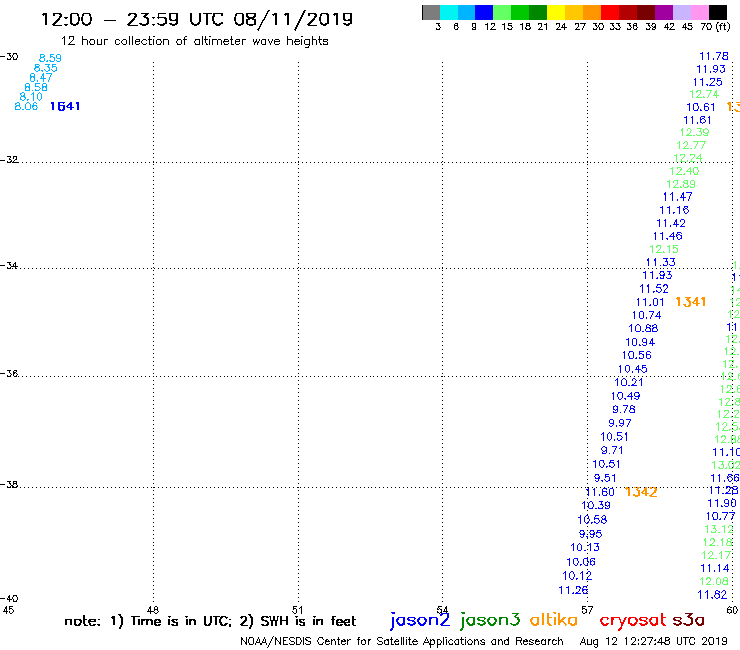Select the 9.51 wave height reading
This screenshot has width=740, height=650.
tap(605, 478)
